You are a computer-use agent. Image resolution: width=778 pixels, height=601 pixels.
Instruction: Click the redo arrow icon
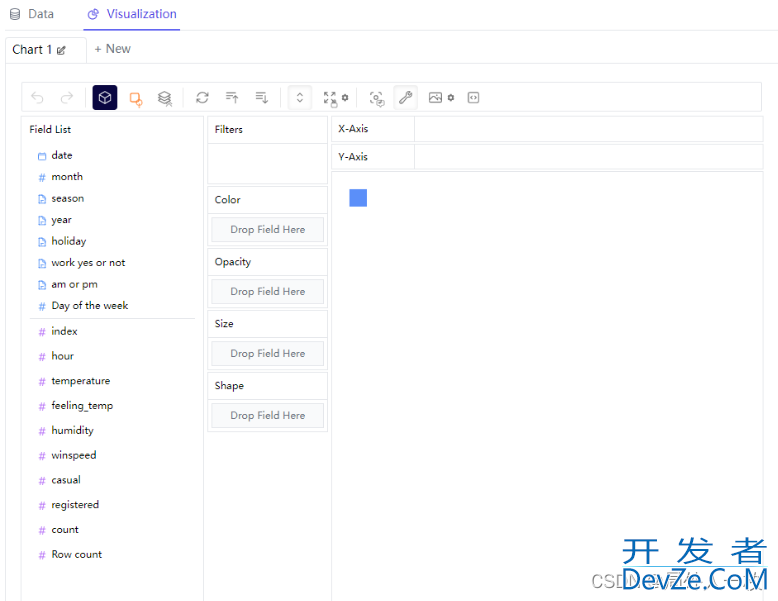[x=66, y=97]
